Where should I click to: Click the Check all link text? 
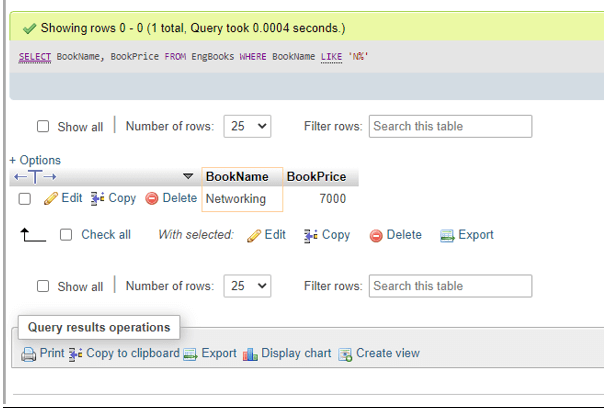106,235
